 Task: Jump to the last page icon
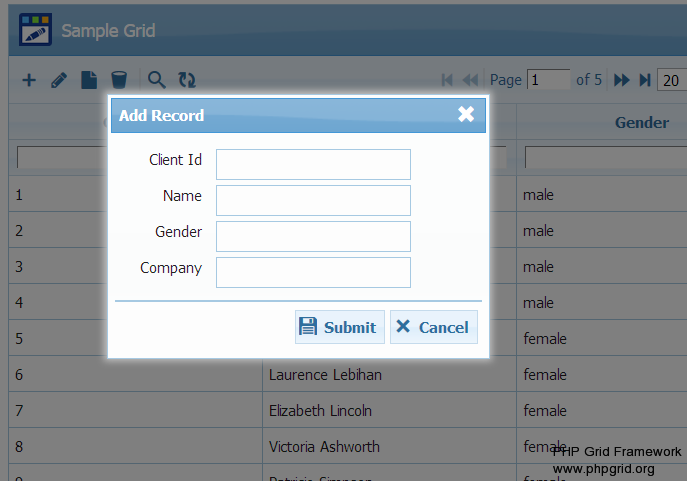[645, 80]
